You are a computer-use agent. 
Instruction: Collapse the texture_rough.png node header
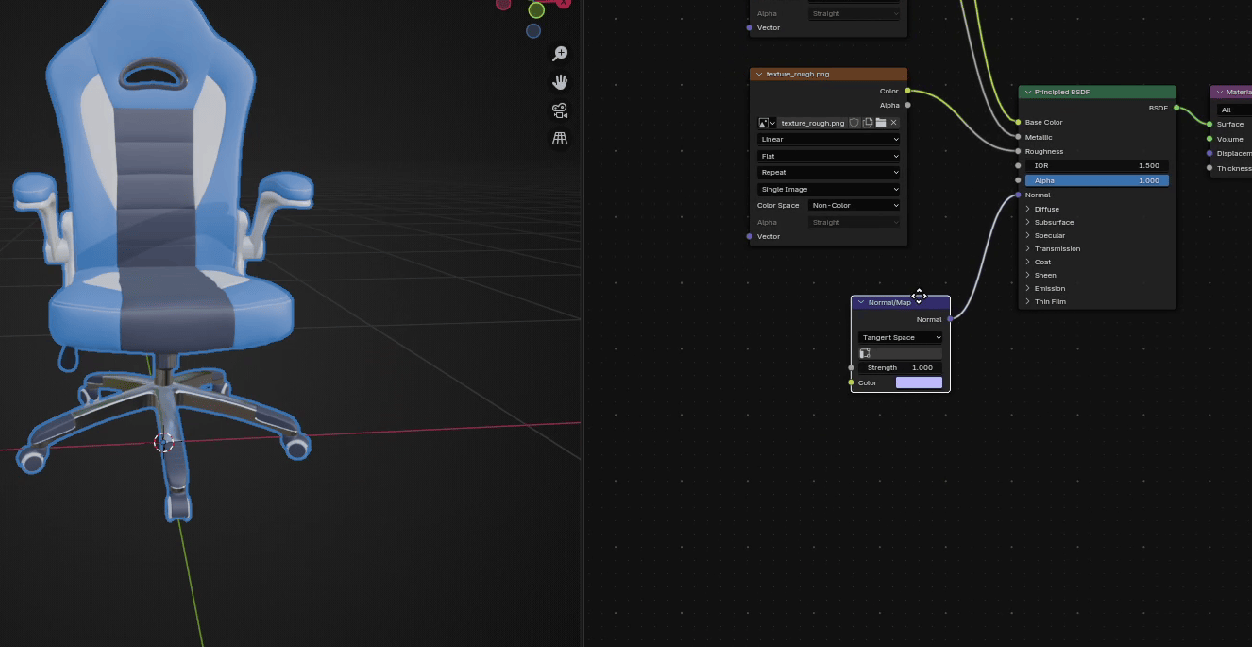759,74
